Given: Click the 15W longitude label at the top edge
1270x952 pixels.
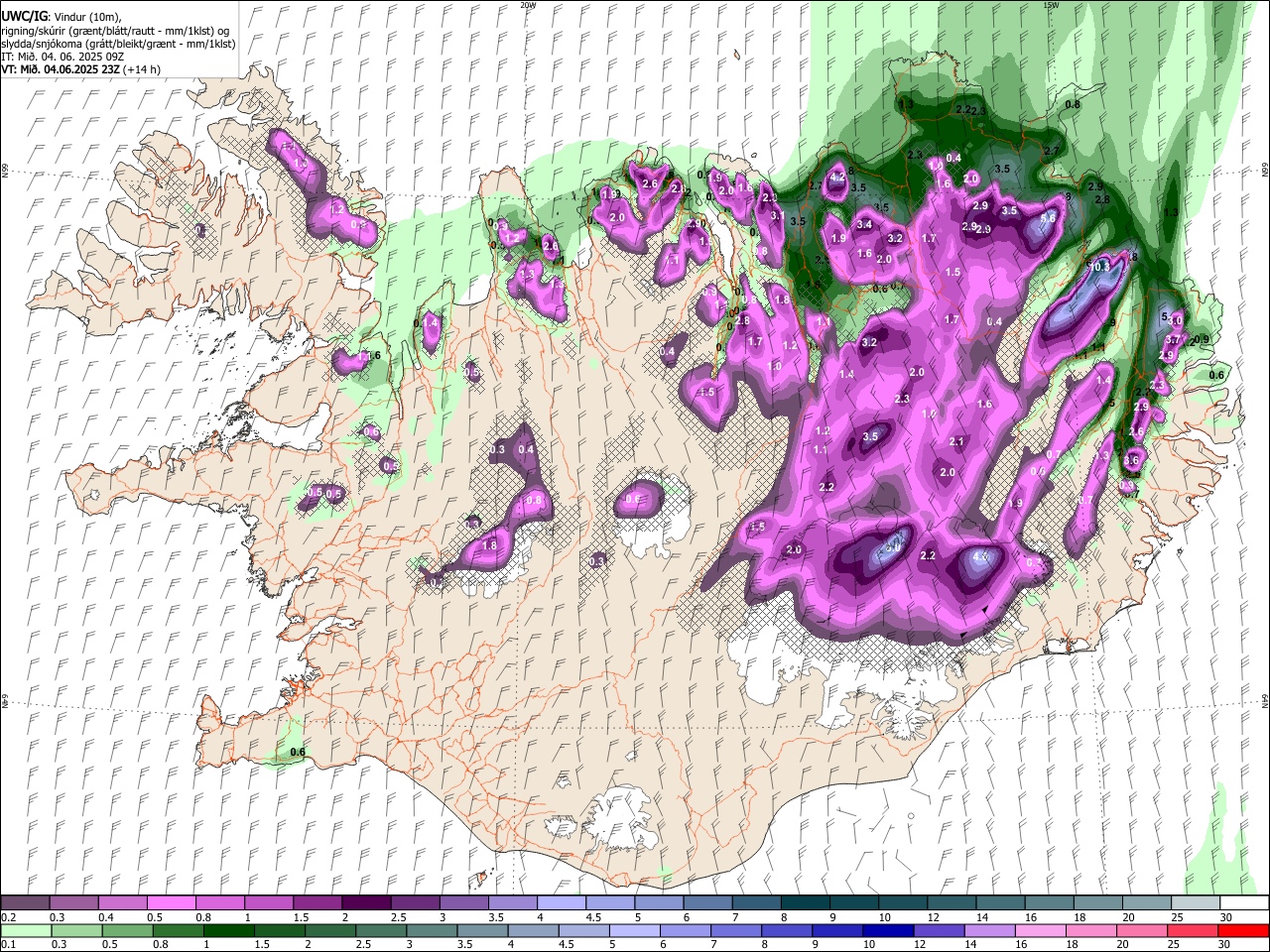Looking at the screenshot, I should point(1051,5).
